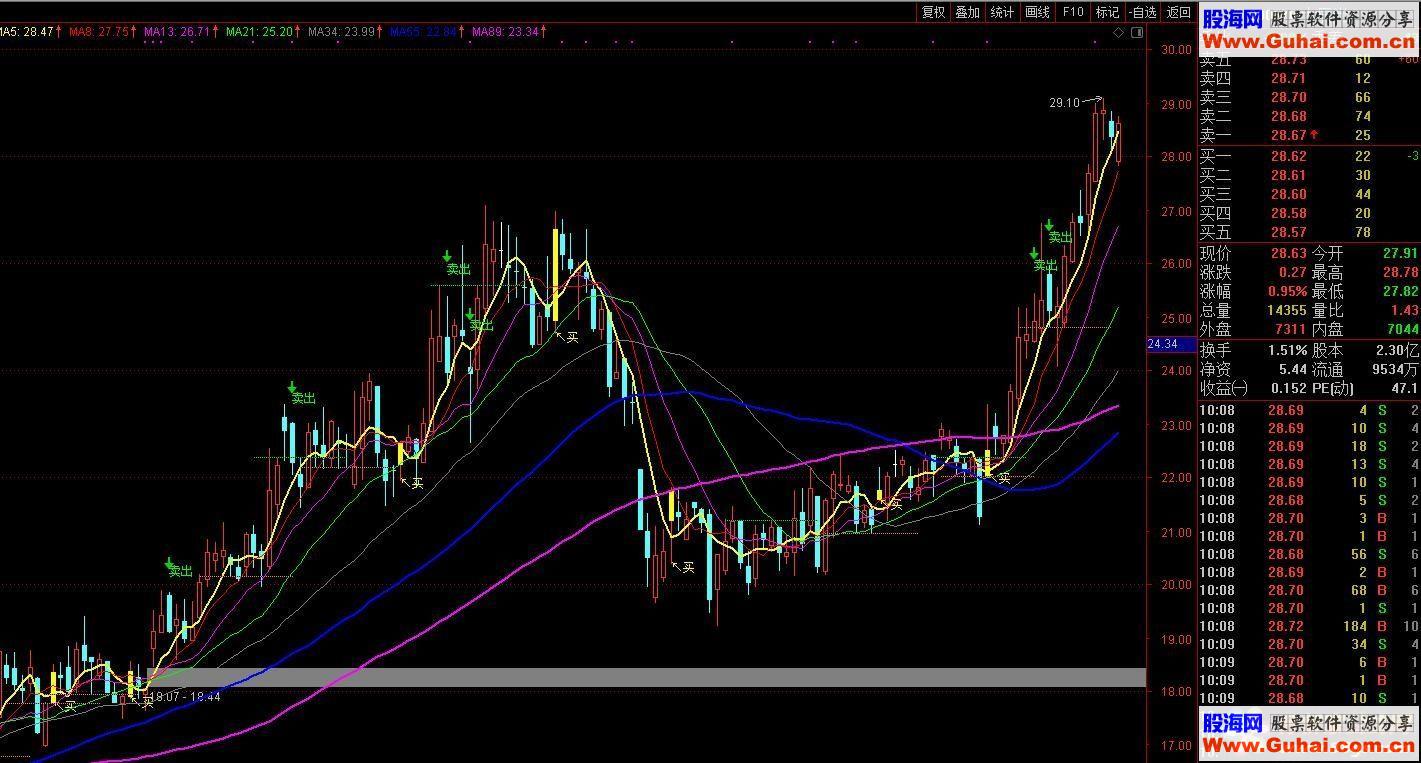The width and height of the screenshot is (1421, 763).
Task: Select the 卖三 28.70 order row
Action: (1309, 97)
